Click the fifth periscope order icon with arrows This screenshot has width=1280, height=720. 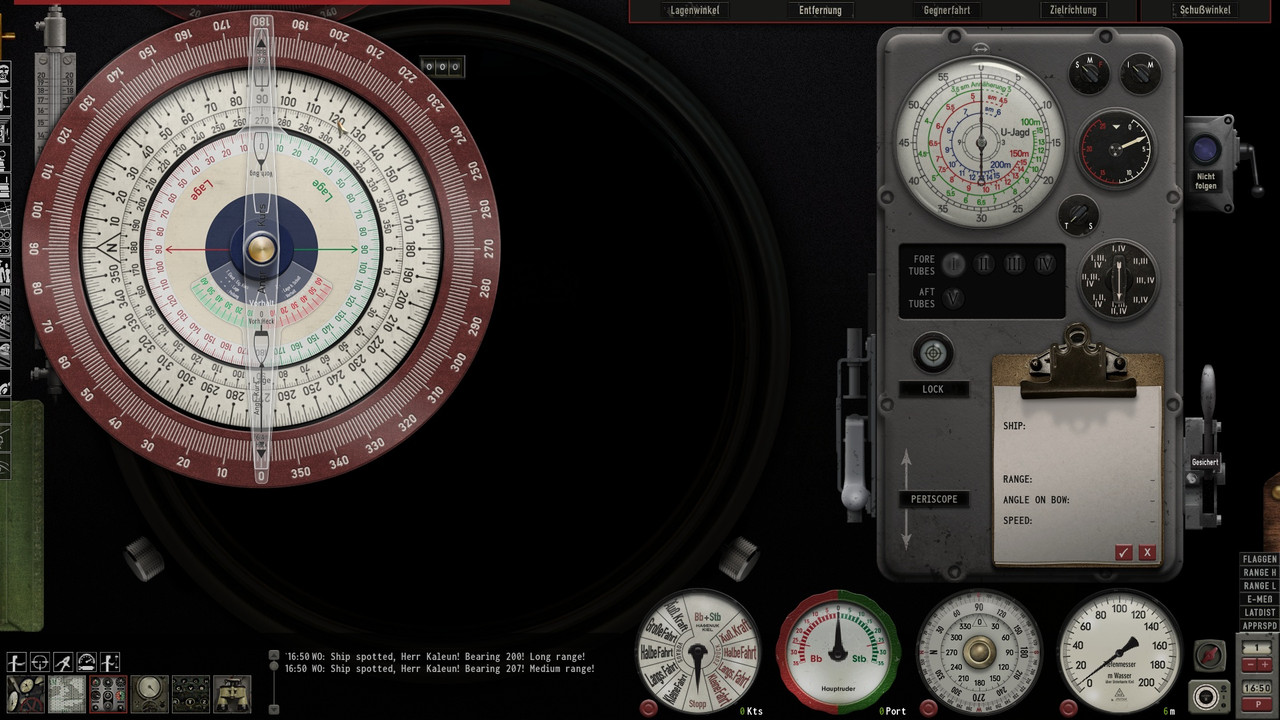pos(110,662)
